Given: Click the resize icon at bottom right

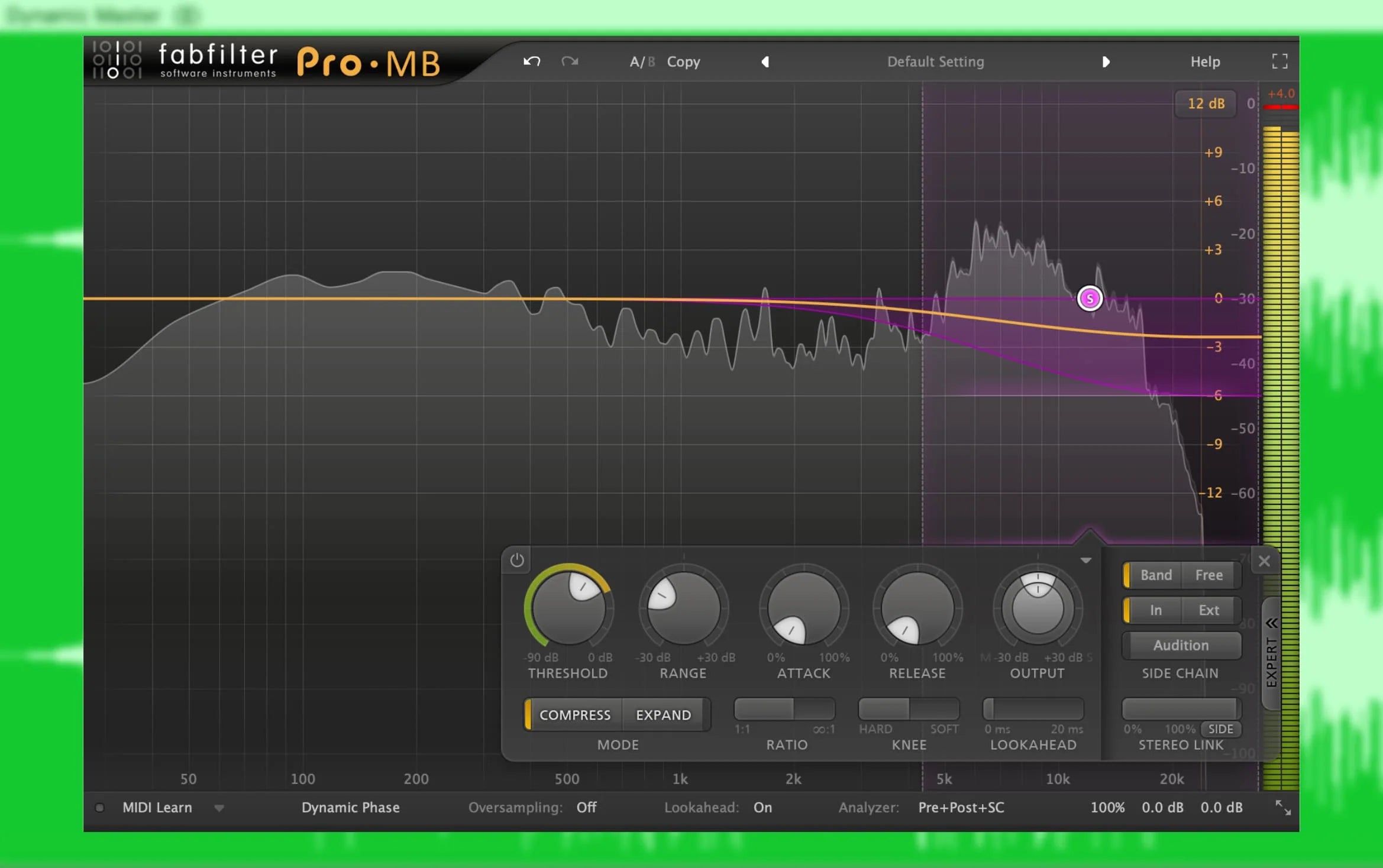Looking at the screenshot, I should point(1282,808).
